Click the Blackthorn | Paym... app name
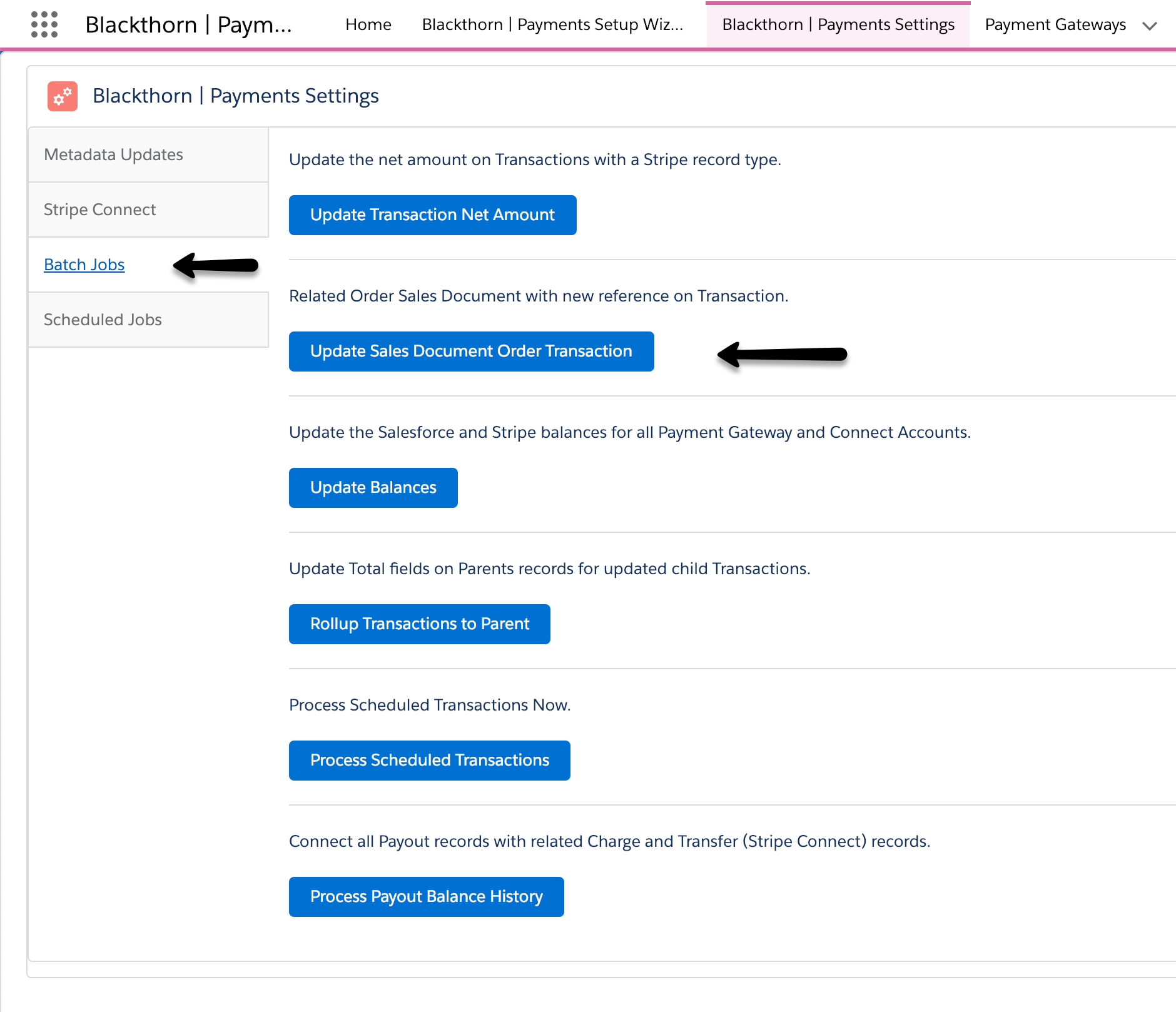1176x1012 pixels. coord(188,24)
